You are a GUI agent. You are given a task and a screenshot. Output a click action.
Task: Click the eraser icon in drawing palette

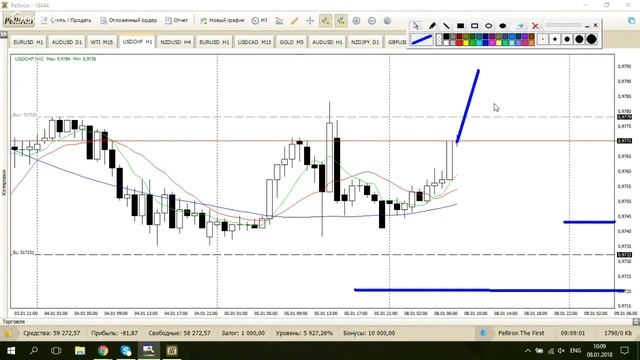tap(520, 26)
